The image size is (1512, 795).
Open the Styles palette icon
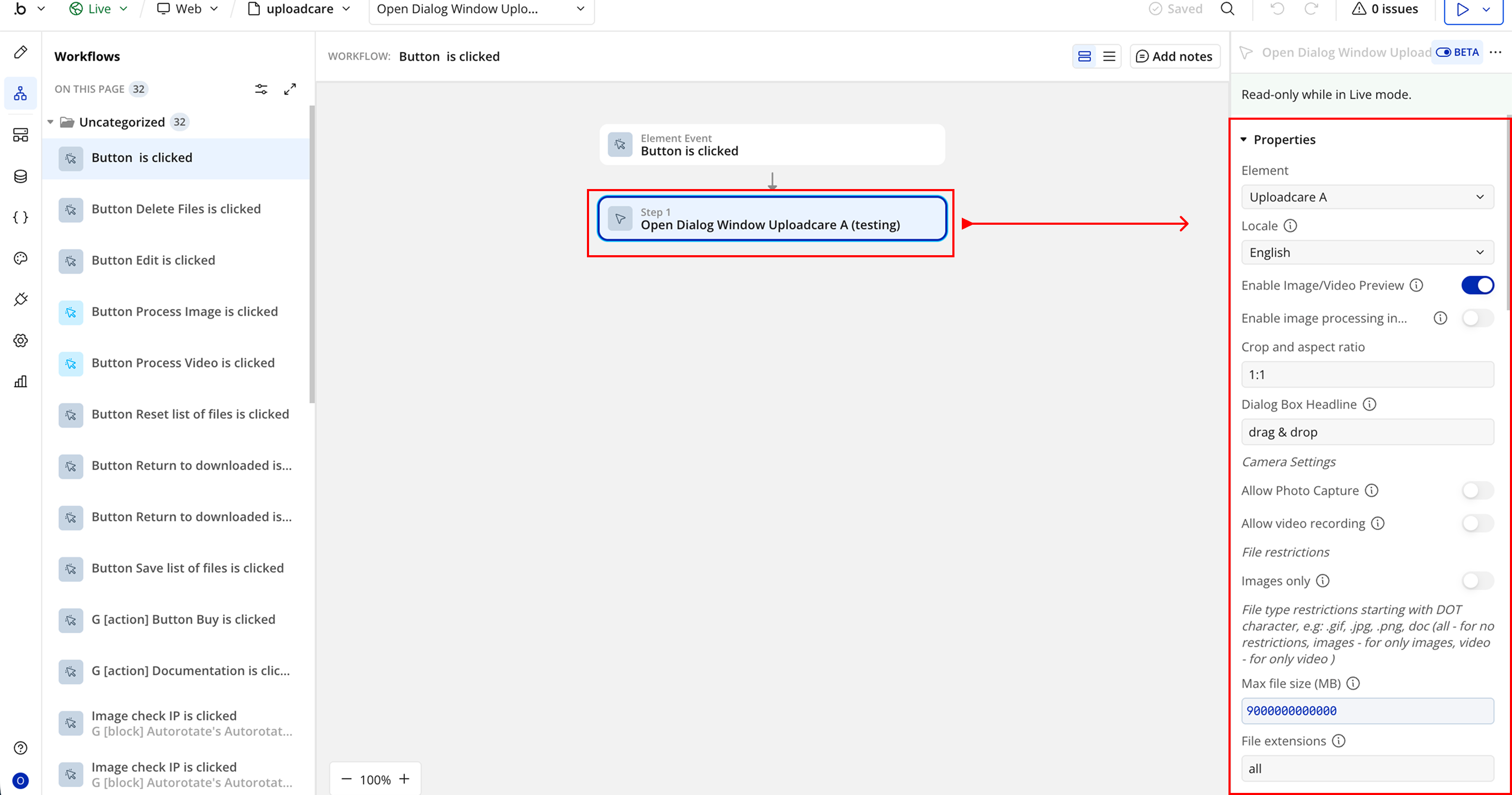(x=20, y=258)
